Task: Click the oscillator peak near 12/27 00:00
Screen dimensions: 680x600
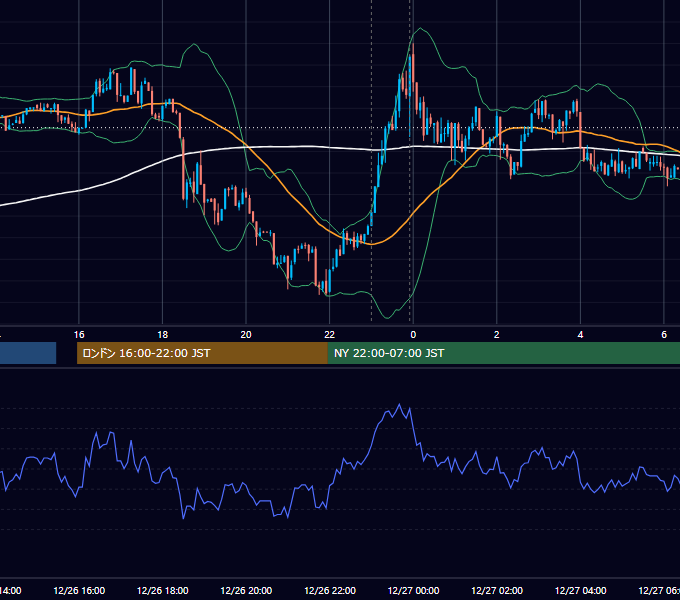Action: pyautogui.click(x=399, y=405)
